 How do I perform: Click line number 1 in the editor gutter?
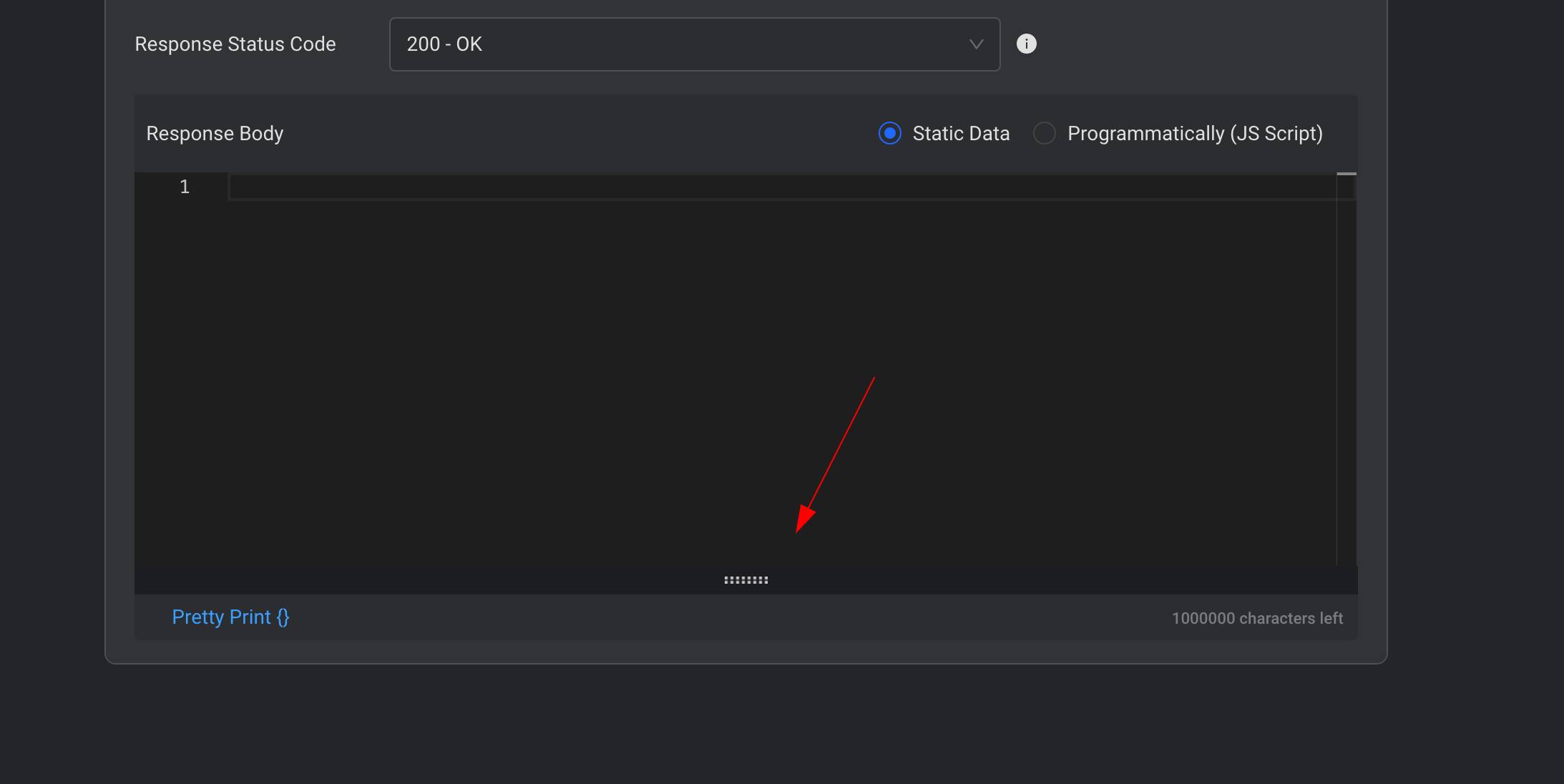pos(185,187)
